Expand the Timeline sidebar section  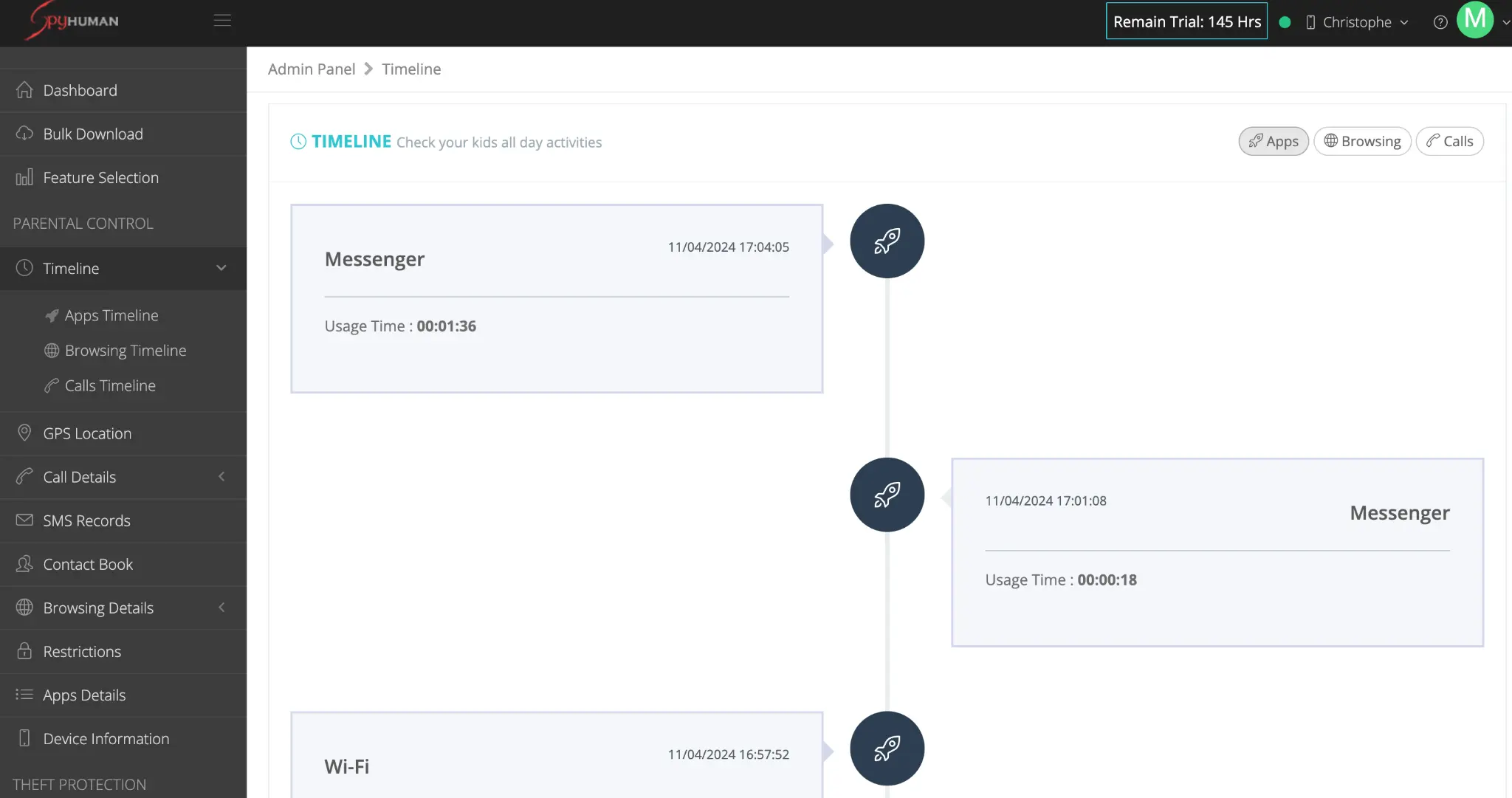point(220,267)
